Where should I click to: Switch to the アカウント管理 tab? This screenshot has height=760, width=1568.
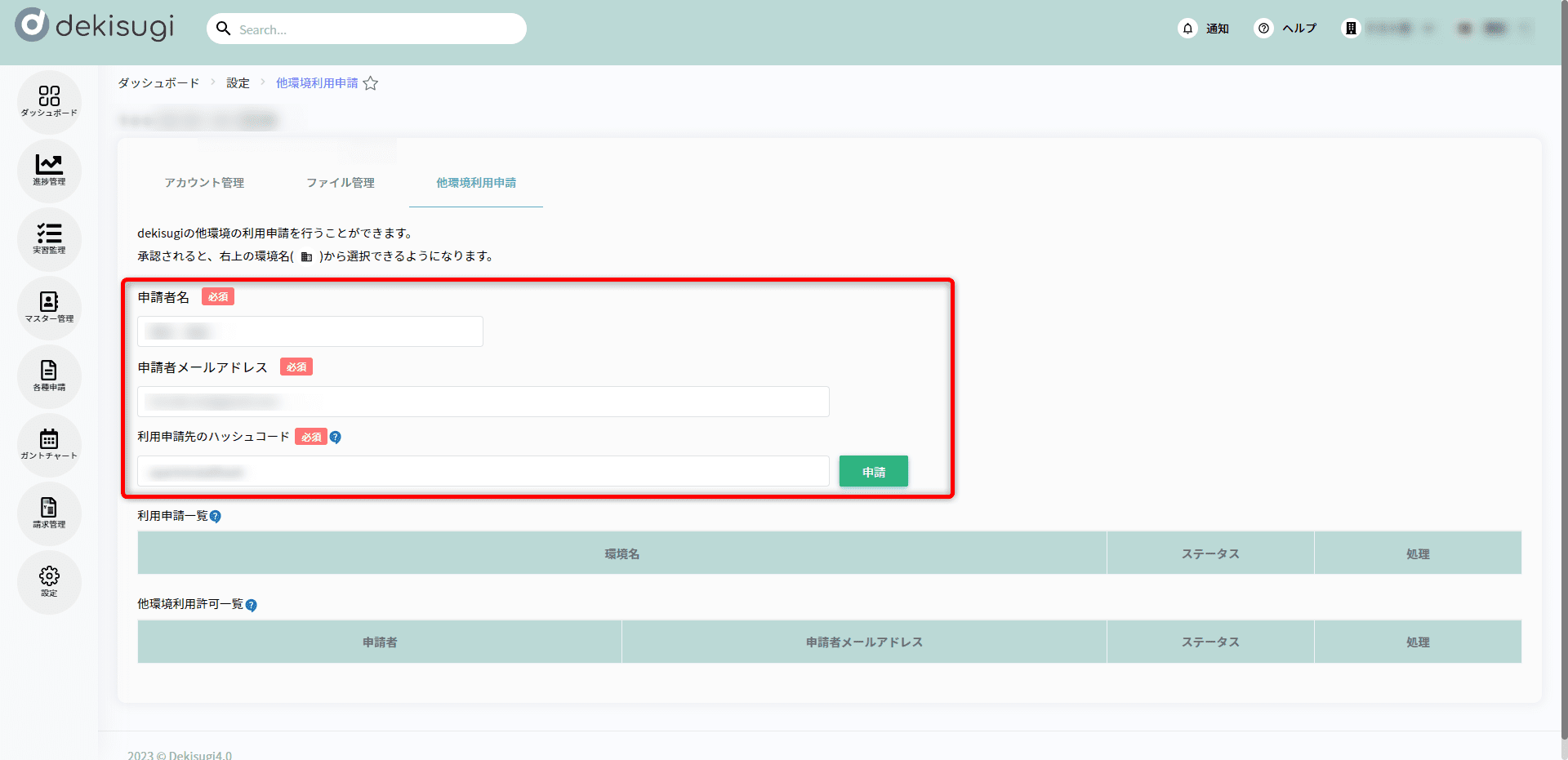[x=204, y=183]
